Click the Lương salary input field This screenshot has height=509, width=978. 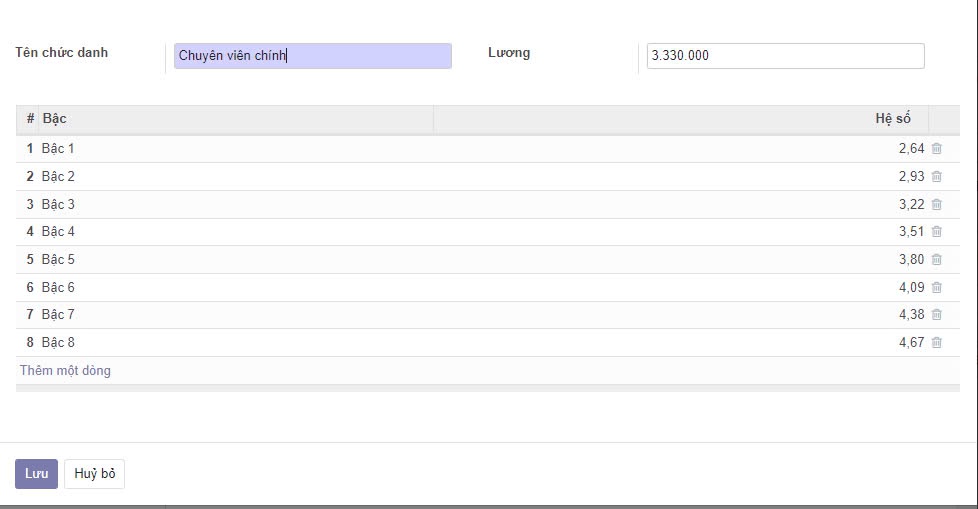click(x=785, y=56)
